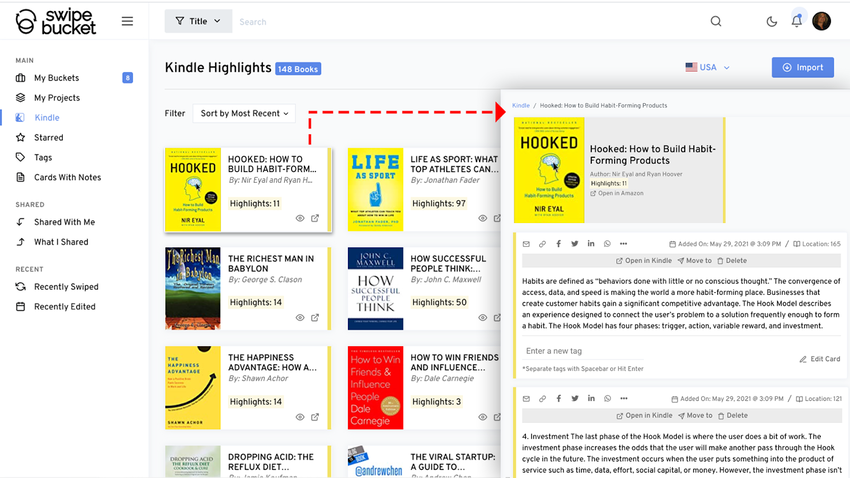Share first highlight on LinkedIn

coord(591,244)
